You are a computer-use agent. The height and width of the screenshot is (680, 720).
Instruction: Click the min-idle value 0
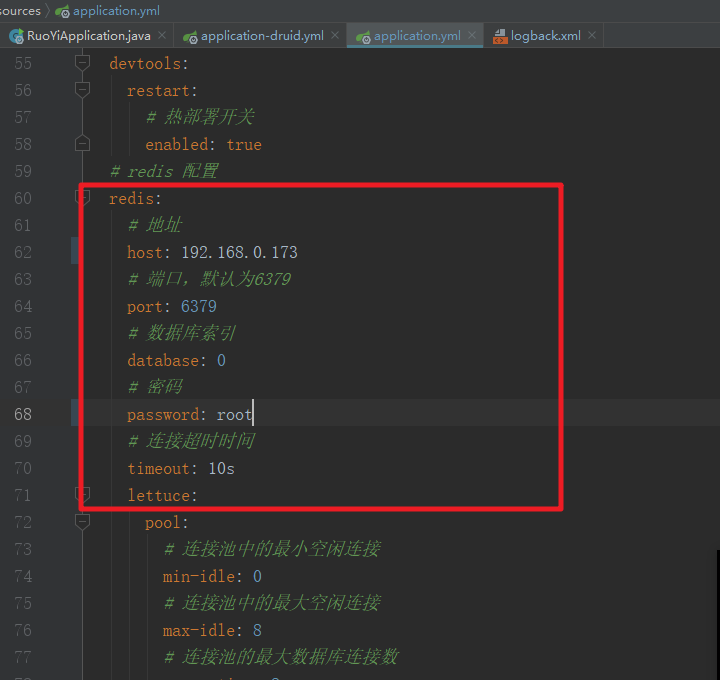coord(257,577)
